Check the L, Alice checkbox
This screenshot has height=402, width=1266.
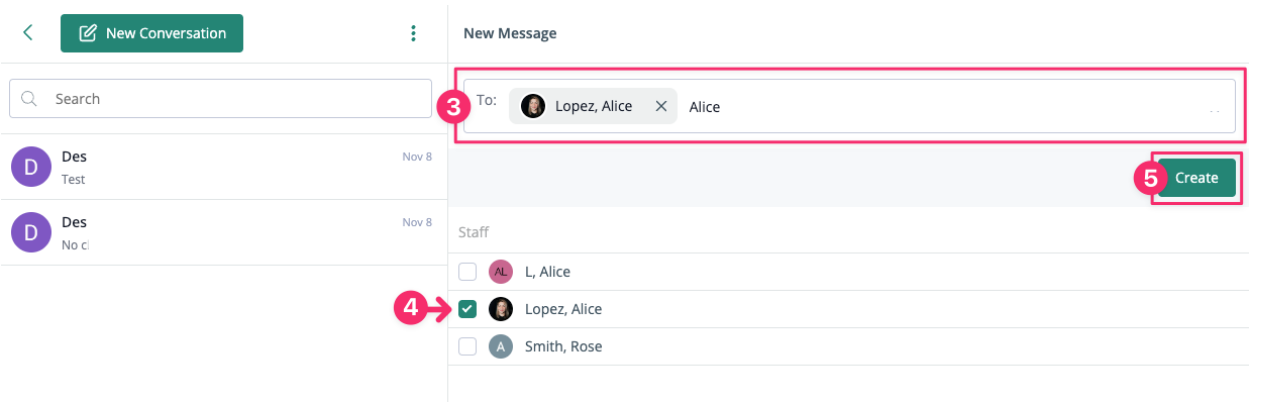tap(467, 271)
